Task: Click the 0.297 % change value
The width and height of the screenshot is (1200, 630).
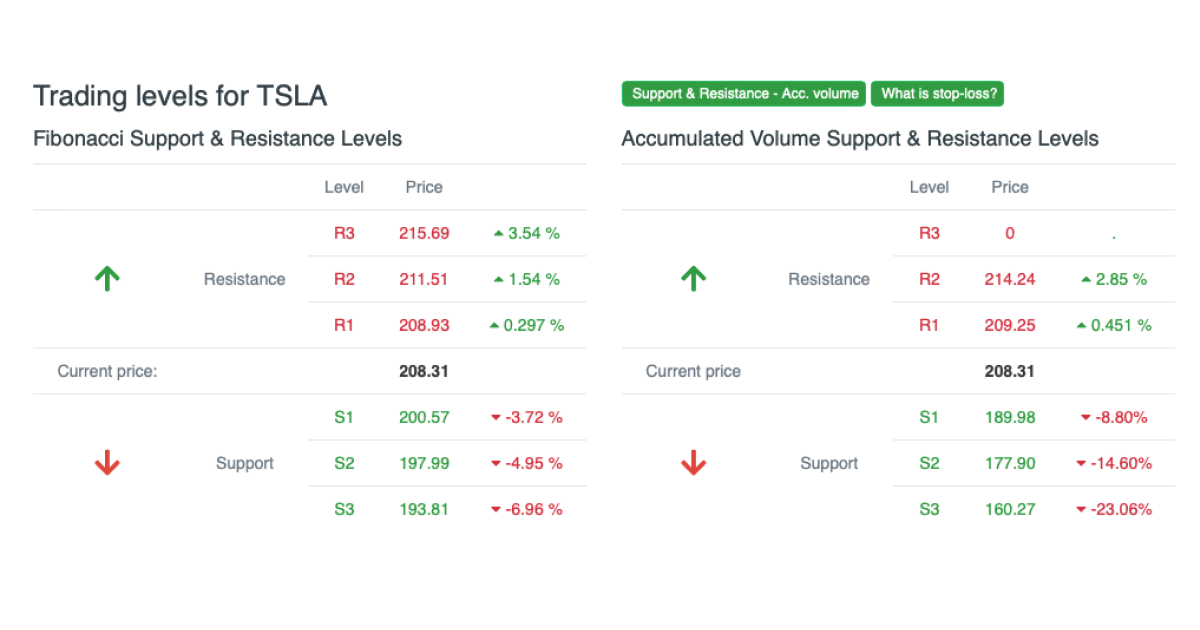Action: (x=526, y=325)
